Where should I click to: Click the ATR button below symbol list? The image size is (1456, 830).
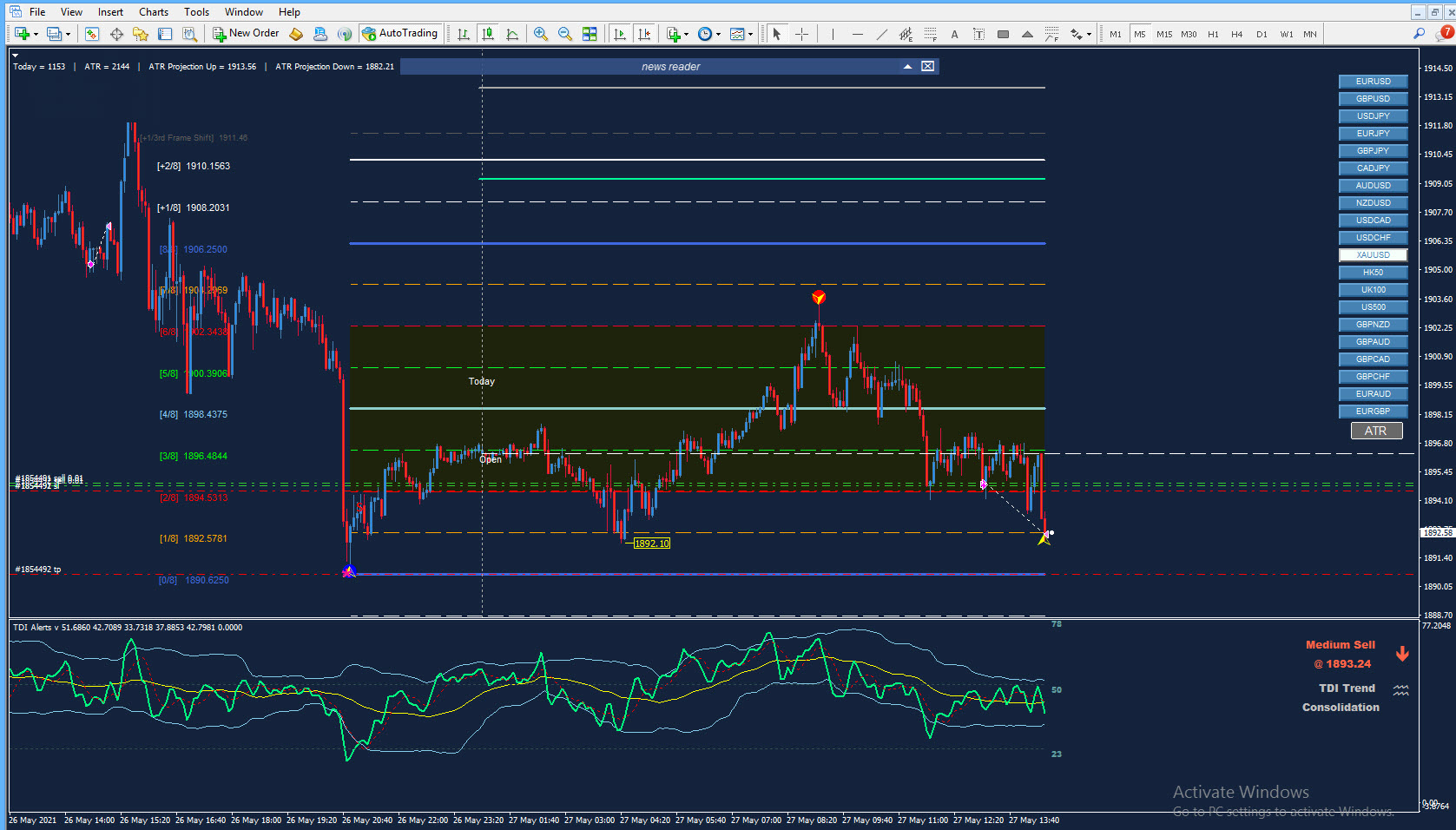[1375, 431]
